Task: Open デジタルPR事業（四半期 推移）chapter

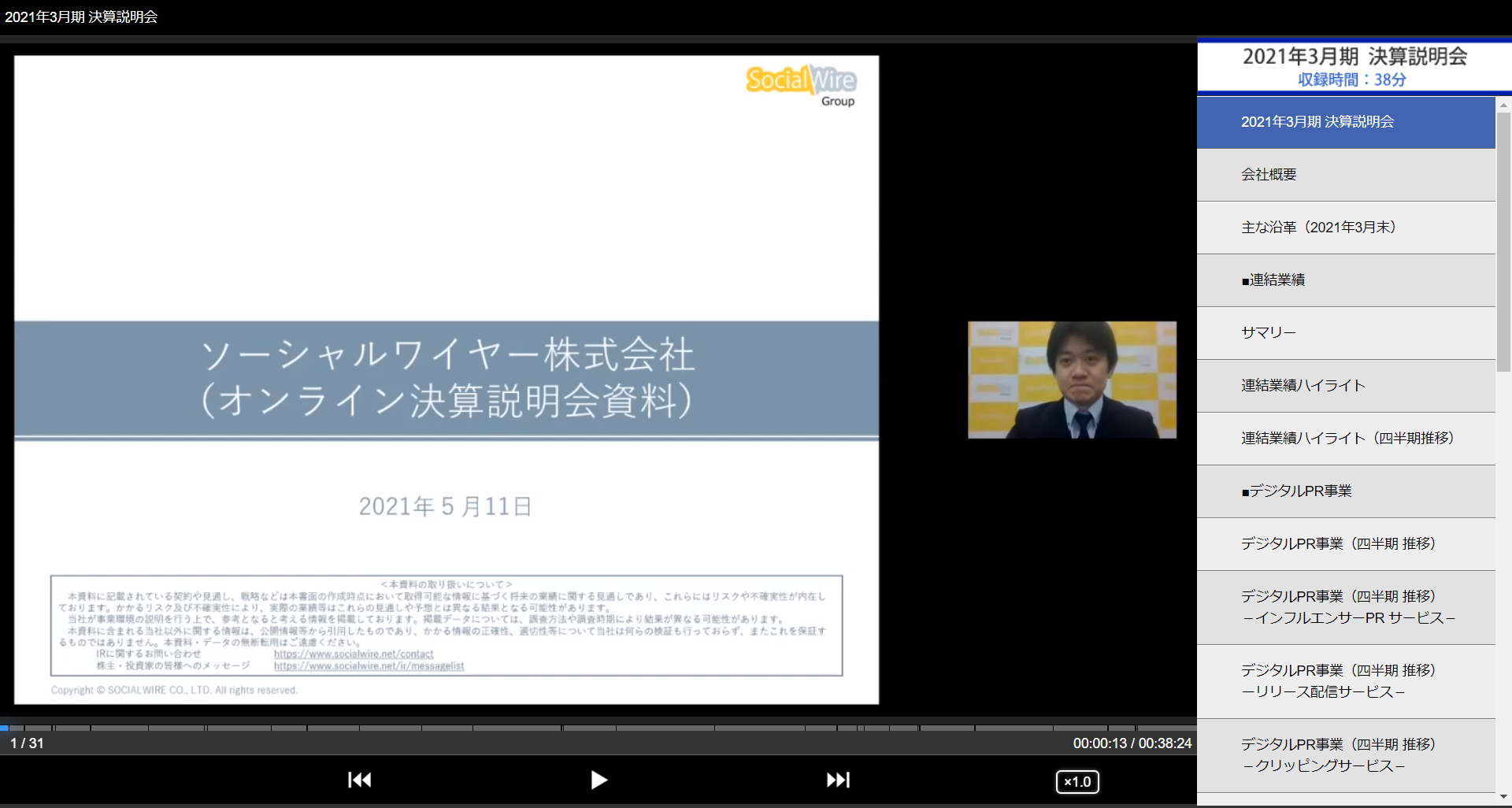Action: [x=1346, y=544]
